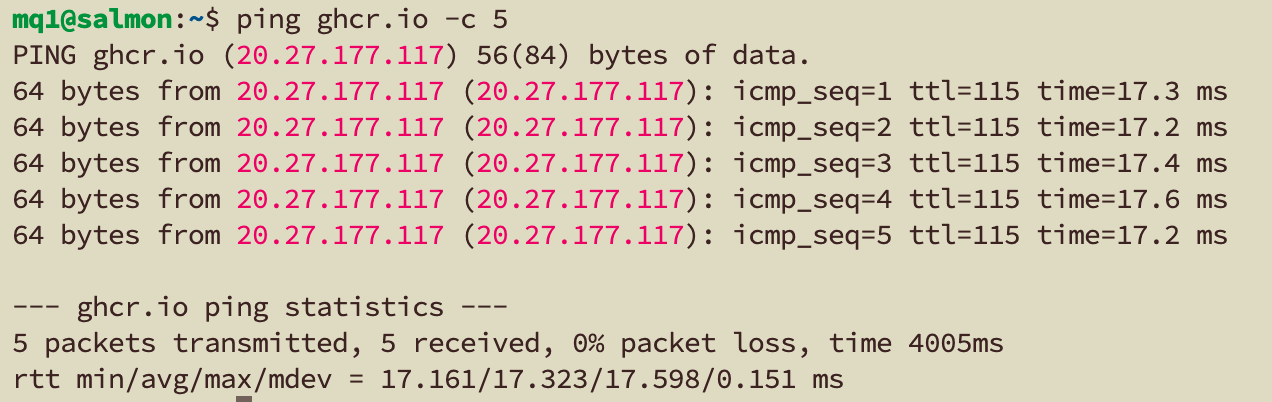Click the pink IP after 'from' on icmp_seq=5 line
1272x402 pixels.
[x=340, y=235]
